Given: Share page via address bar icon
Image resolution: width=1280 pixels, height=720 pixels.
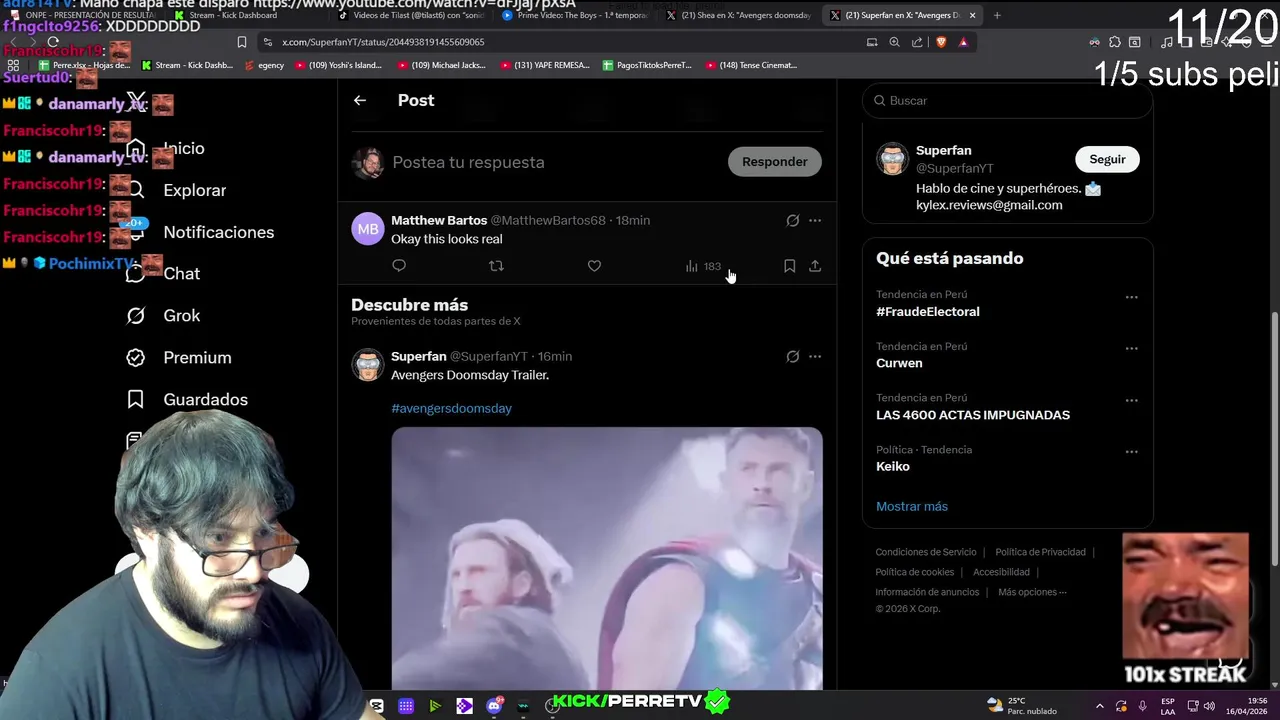Looking at the screenshot, I should click(917, 42).
